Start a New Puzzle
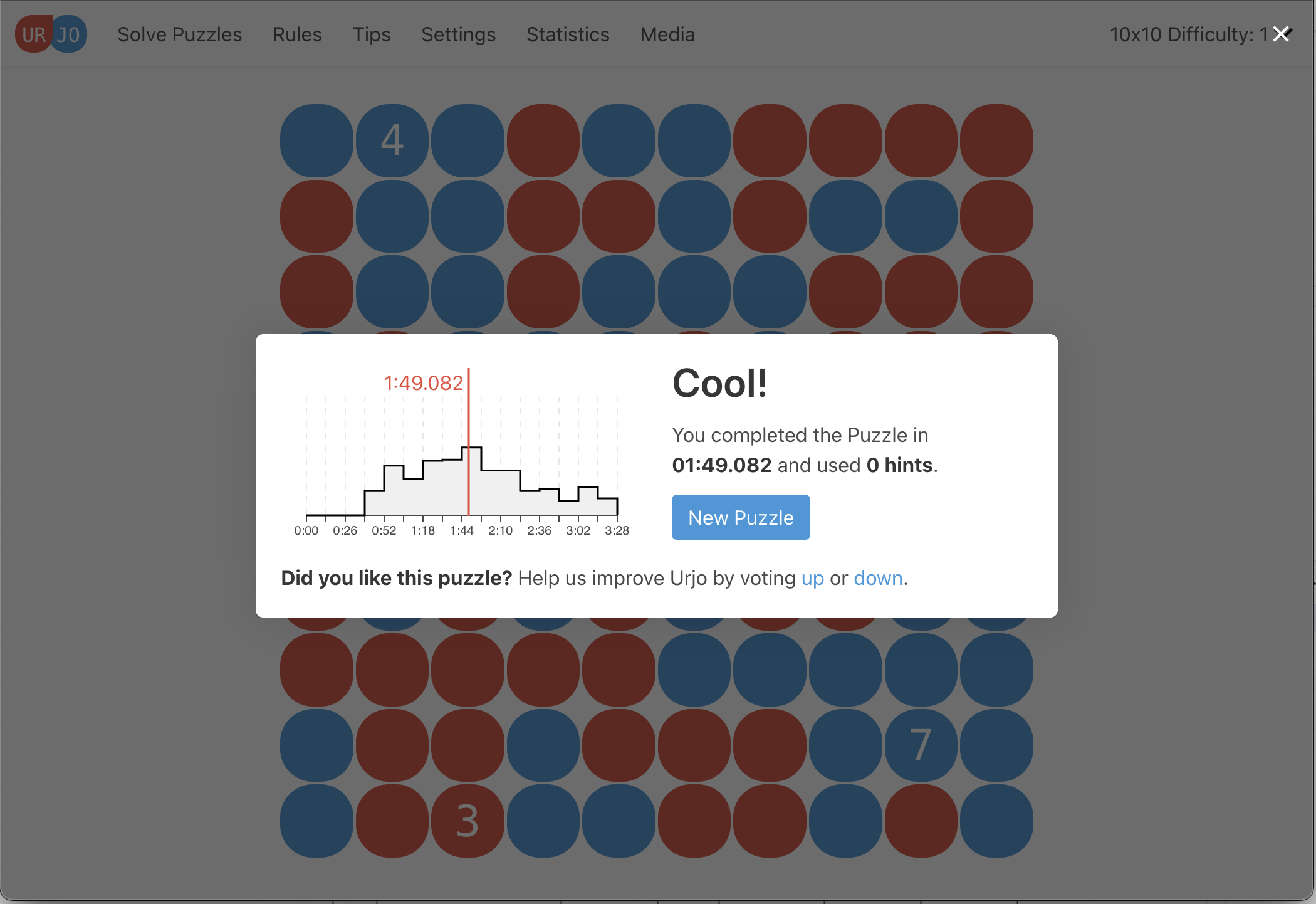The height and width of the screenshot is (904, 1316). [x=741, y=517]
